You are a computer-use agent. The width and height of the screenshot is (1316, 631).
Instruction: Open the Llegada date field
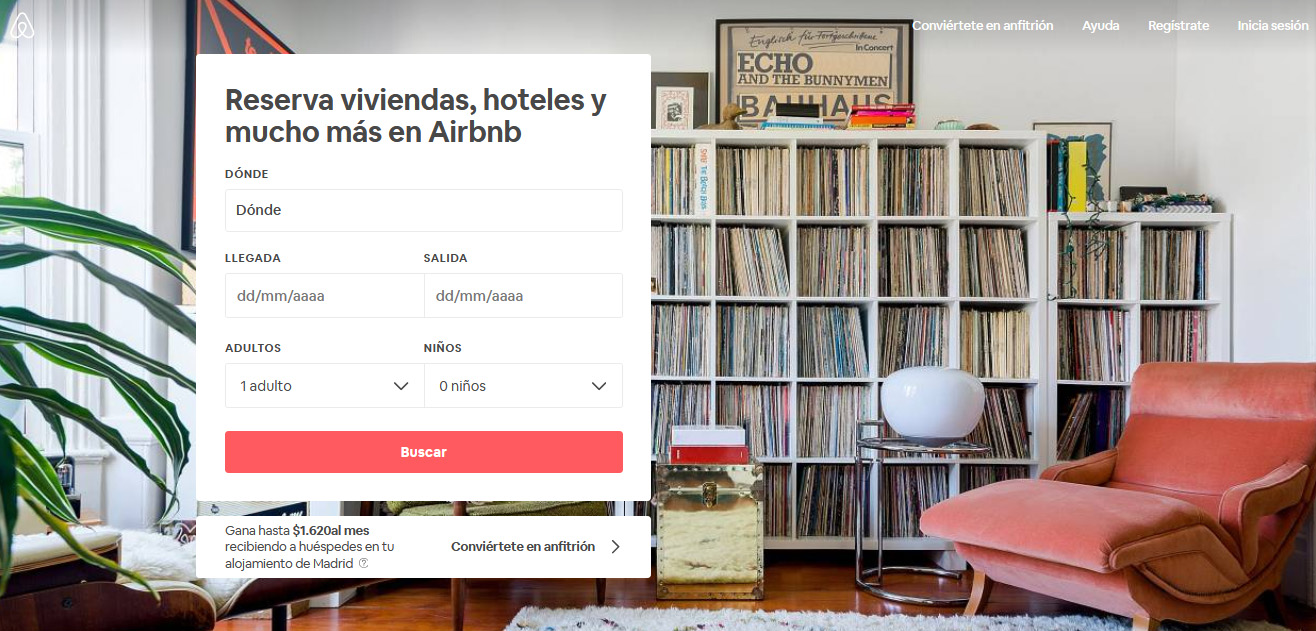325,296
